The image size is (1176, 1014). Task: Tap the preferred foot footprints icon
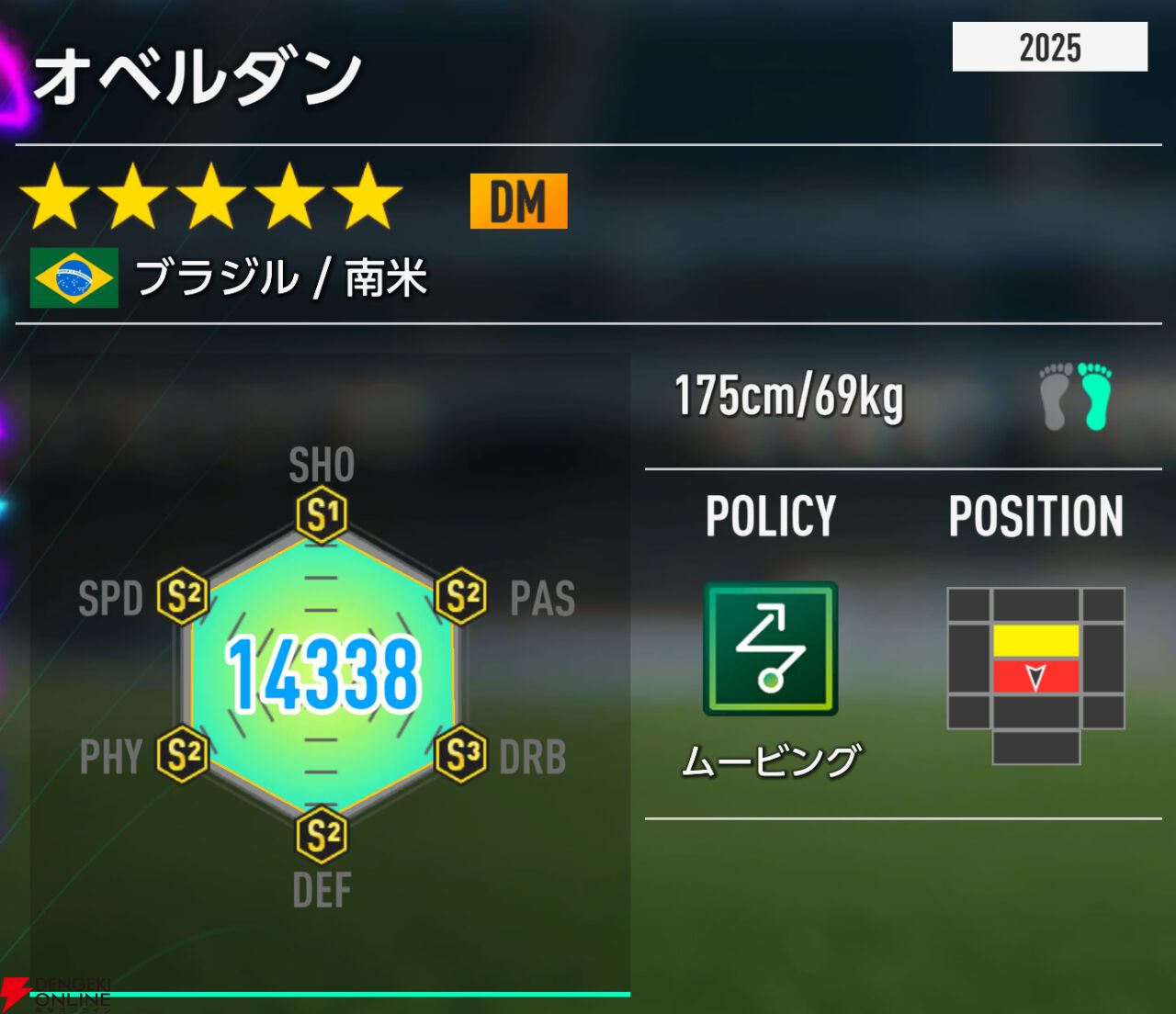pyautogui.click(x=1076, y=396)
